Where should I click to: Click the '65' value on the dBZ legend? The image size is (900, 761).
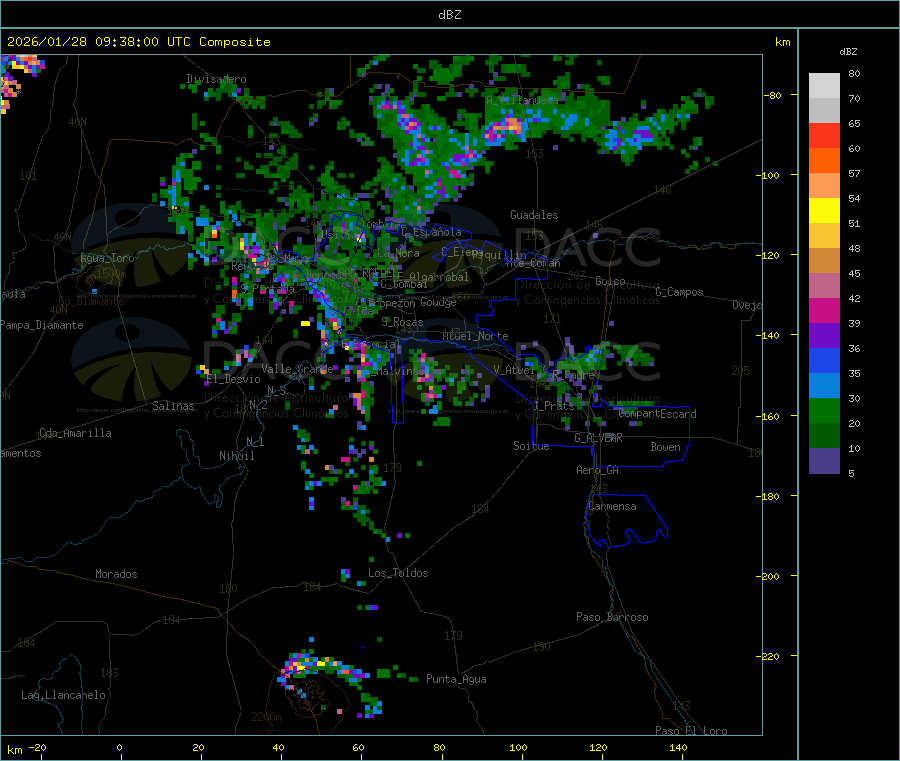click(x=854, y=123)
